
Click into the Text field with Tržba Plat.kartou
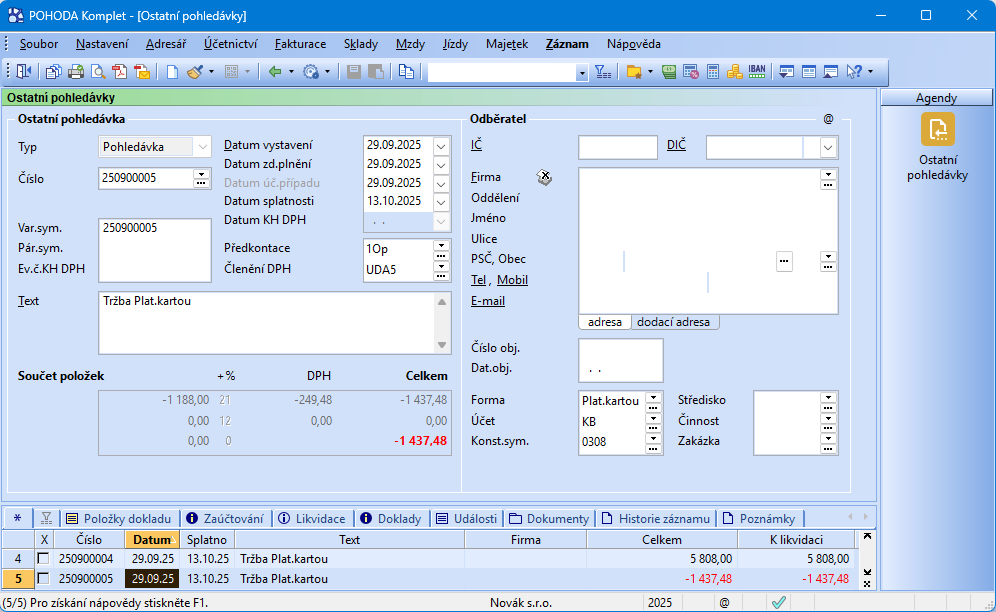[265, 320]
